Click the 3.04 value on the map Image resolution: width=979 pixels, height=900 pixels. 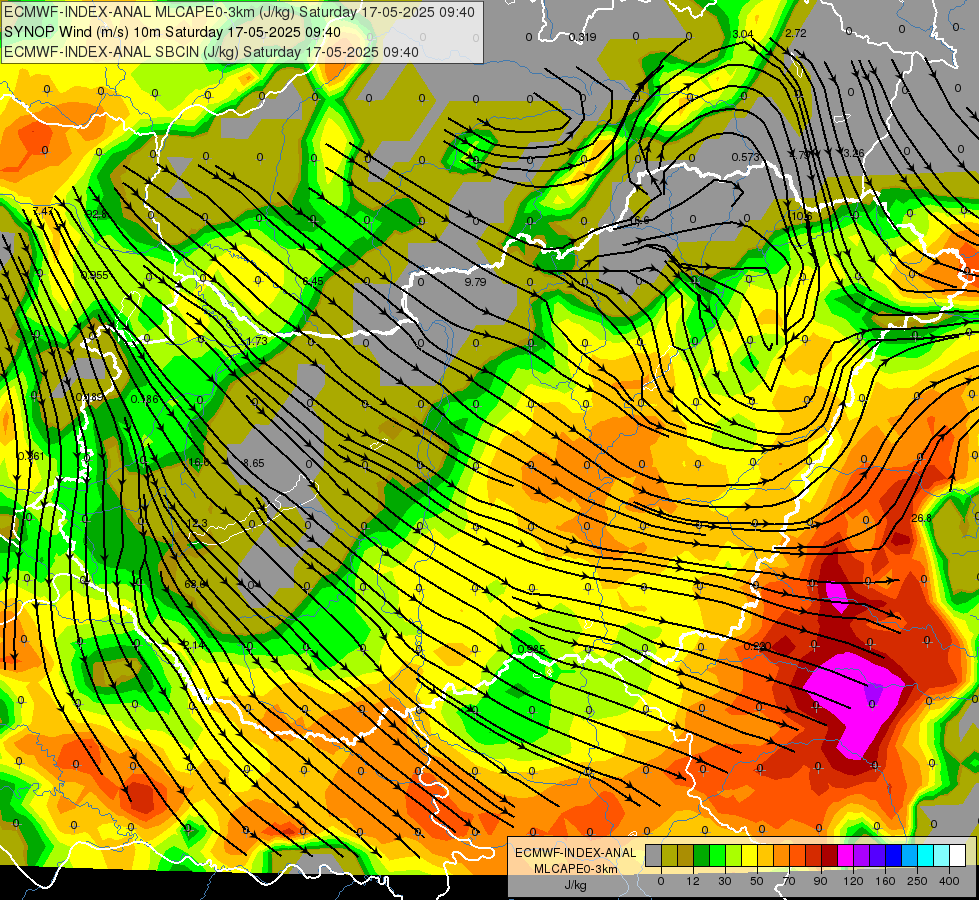pyautogui.click(x=742, y=34)
